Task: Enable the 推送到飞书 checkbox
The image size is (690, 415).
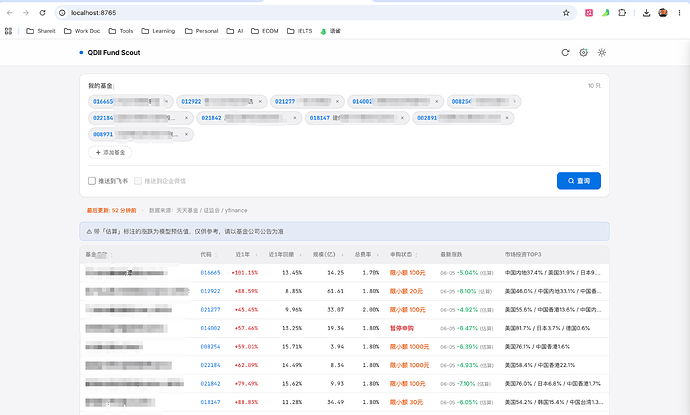Action: click(x=92, y=181)
